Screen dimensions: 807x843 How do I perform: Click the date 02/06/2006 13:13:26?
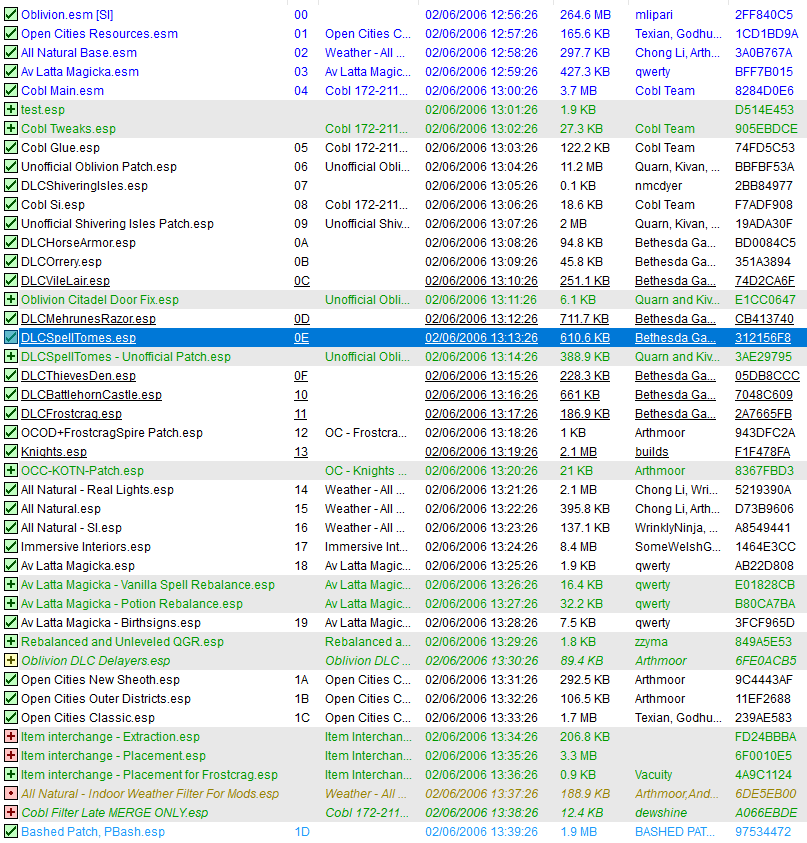click(x=481, y=338)
